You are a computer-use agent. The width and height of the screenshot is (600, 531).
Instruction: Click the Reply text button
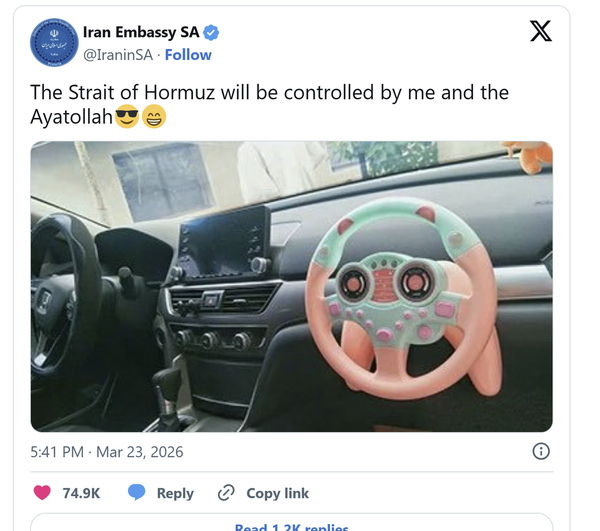(x=175, y=493)
